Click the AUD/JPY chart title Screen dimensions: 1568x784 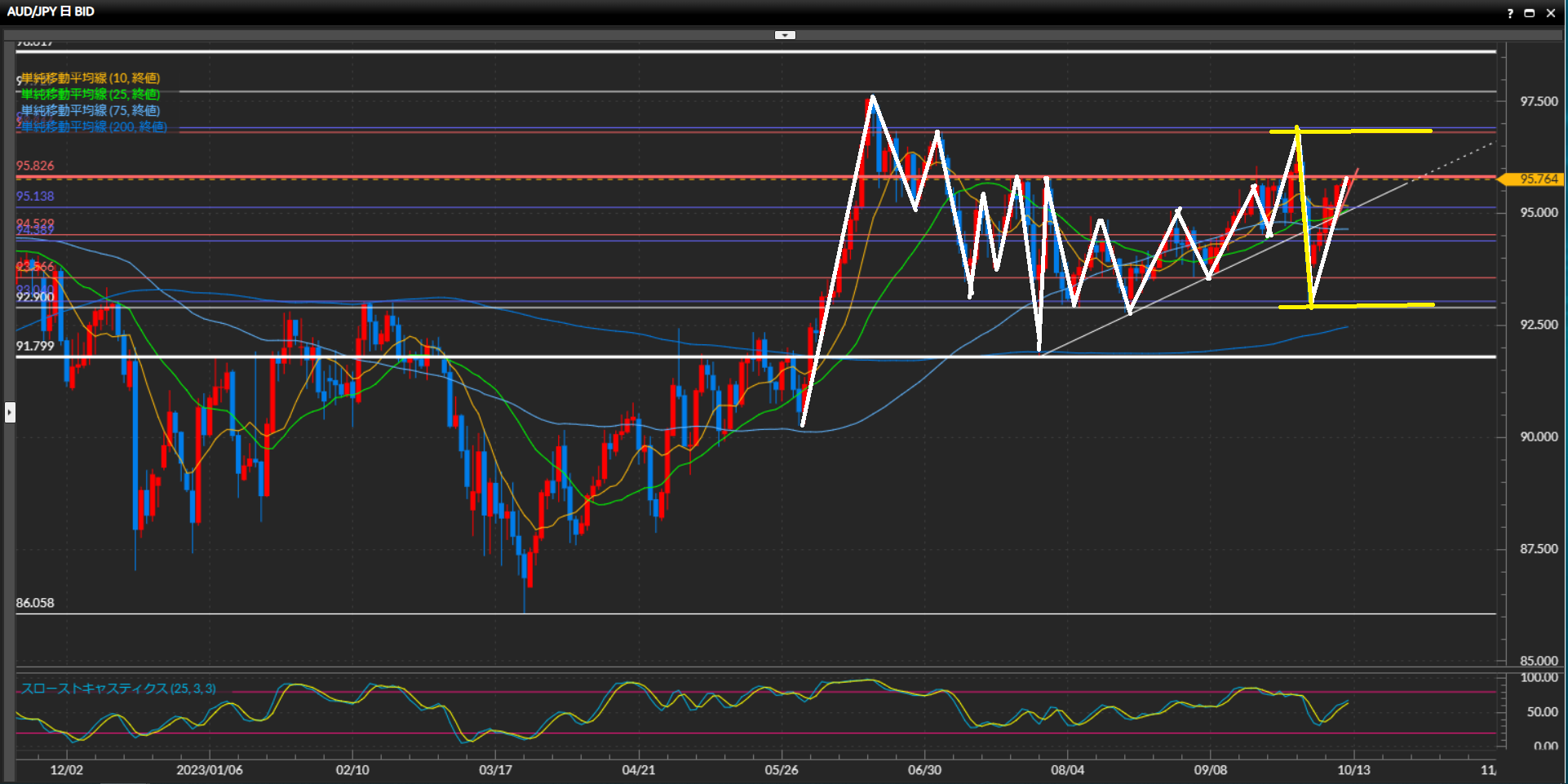pyautogui.click(x=51, y=11)
